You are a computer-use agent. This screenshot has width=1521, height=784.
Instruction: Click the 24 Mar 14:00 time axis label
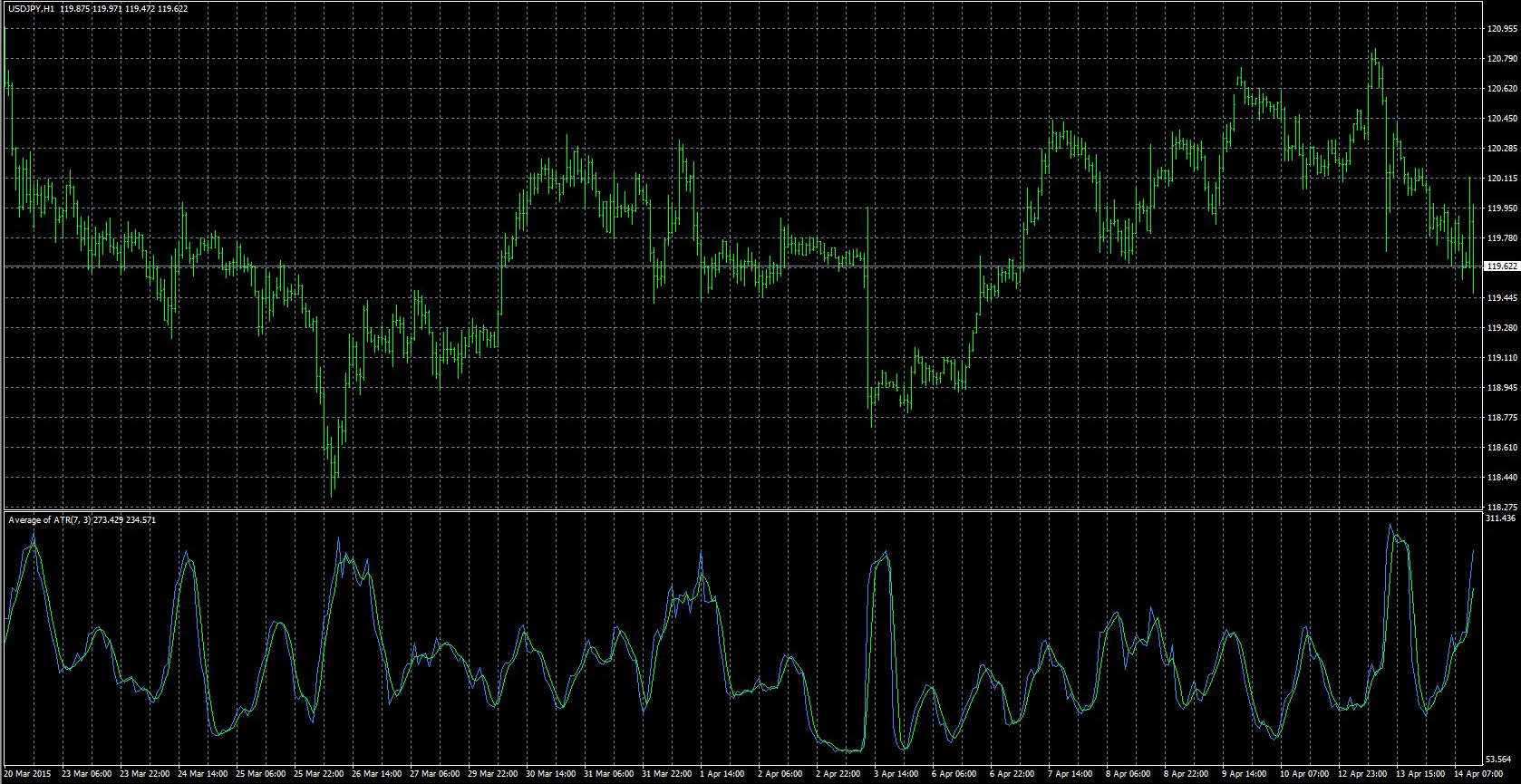pyautogui.click(x=204, y=774)
